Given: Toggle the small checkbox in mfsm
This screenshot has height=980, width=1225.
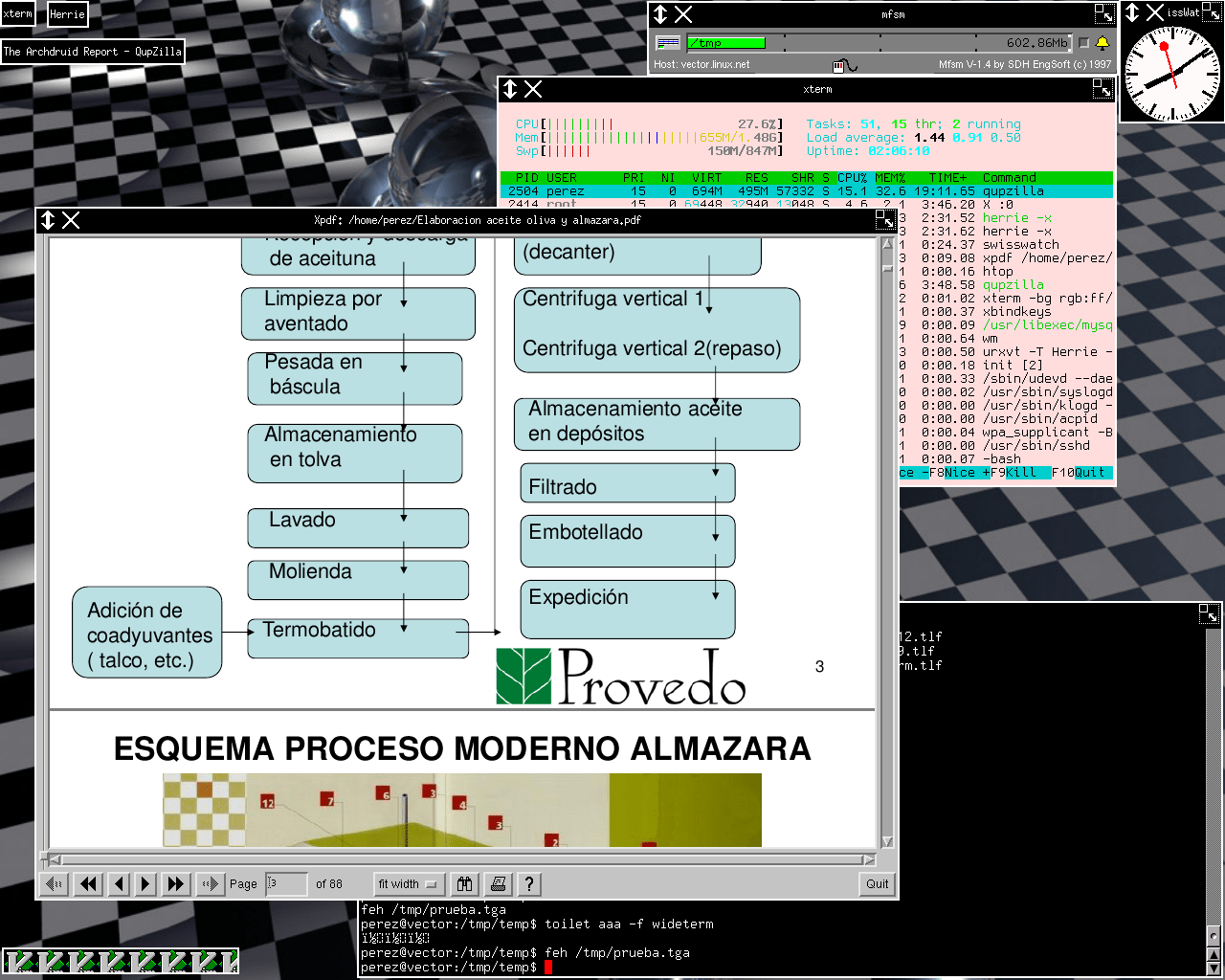Looking at the screenshot, I should coord(1083,42).
